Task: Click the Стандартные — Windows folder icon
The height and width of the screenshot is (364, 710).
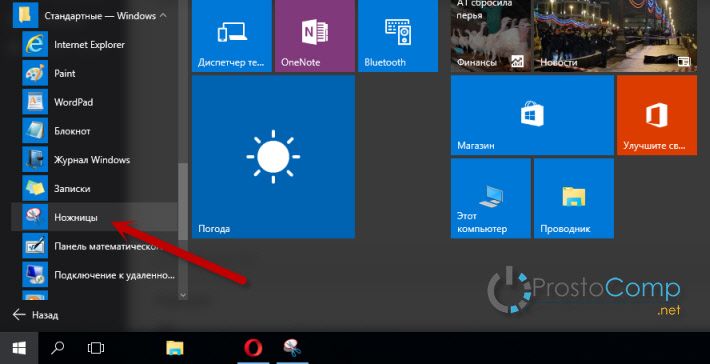Action: [x=25, y=15]
